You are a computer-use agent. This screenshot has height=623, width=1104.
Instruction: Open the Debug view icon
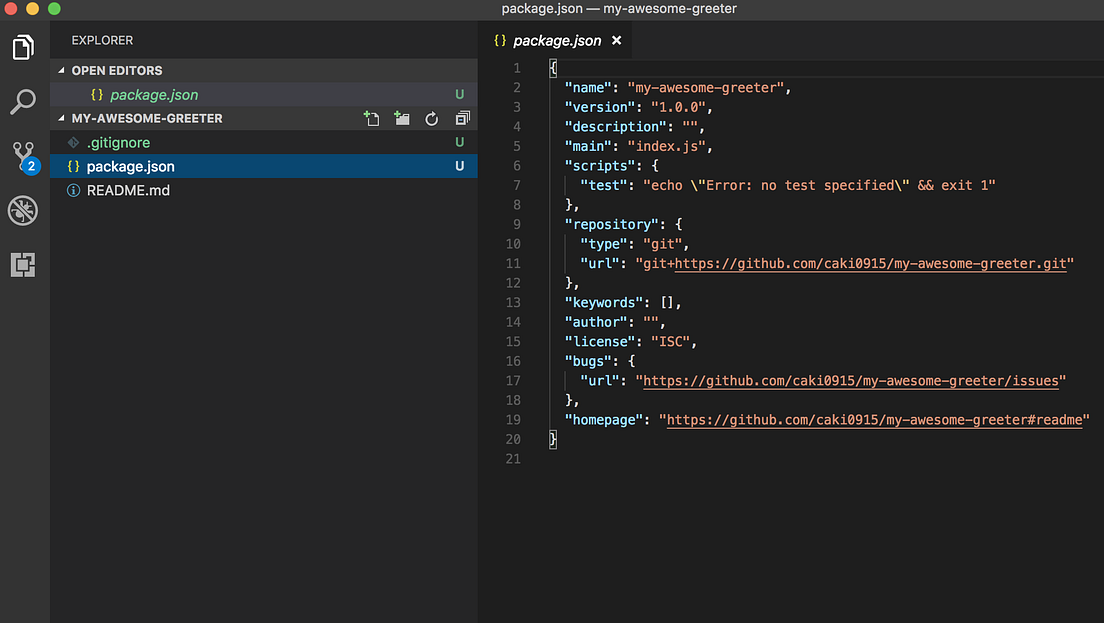(x=22, y=210)
